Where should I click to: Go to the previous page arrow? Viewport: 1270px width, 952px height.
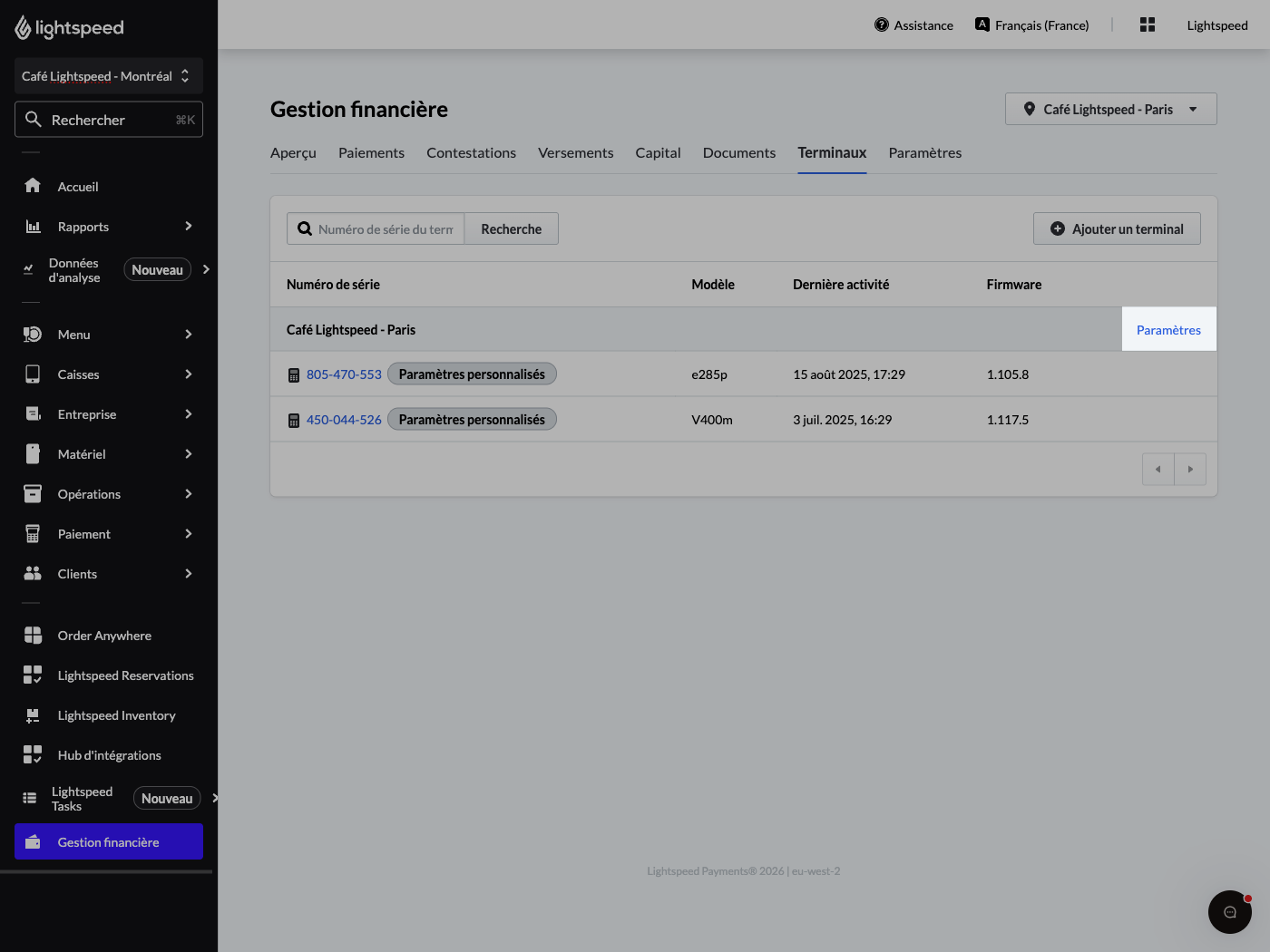[1158, 470]
